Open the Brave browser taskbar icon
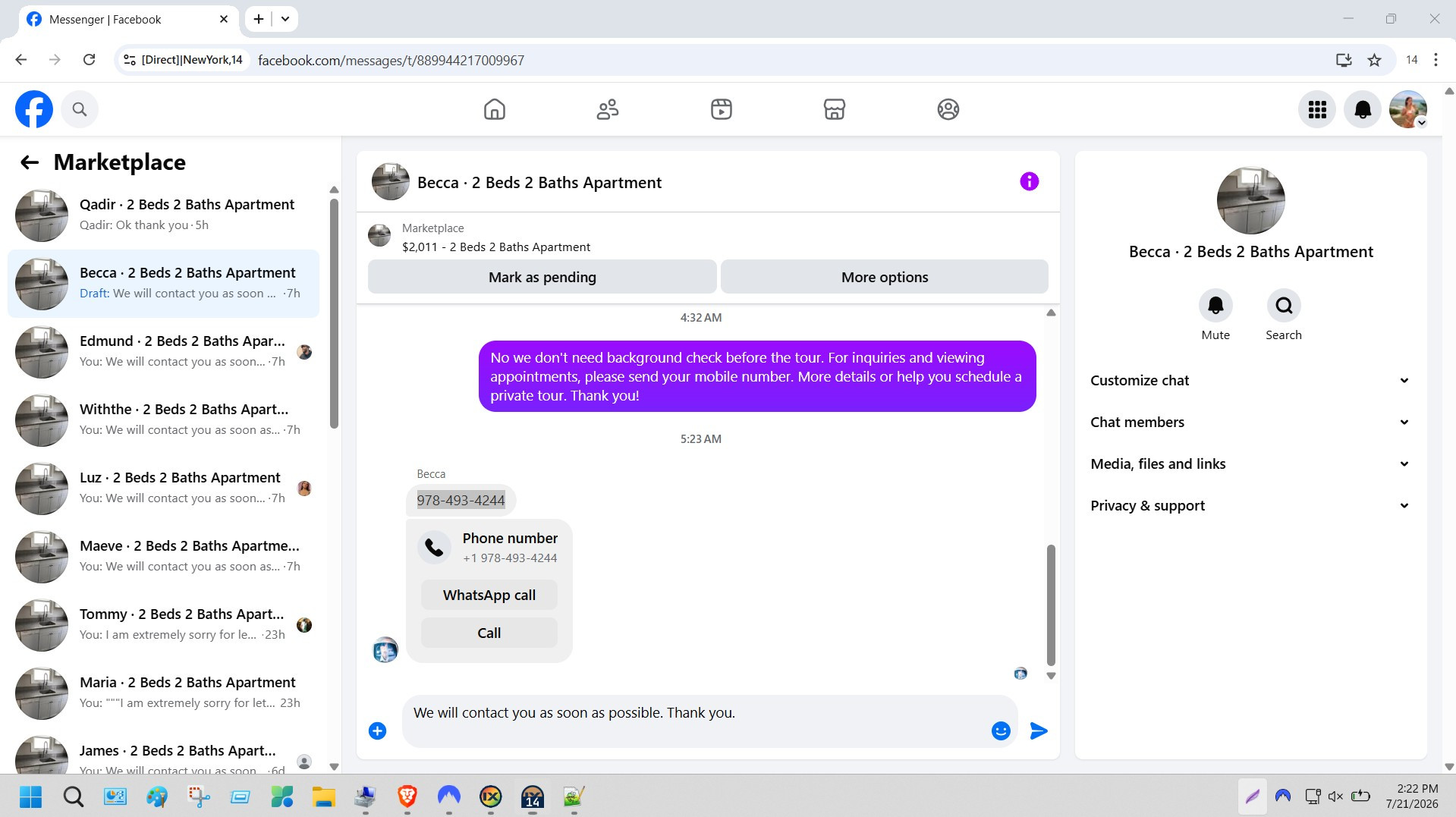 (x=407, y=797)
